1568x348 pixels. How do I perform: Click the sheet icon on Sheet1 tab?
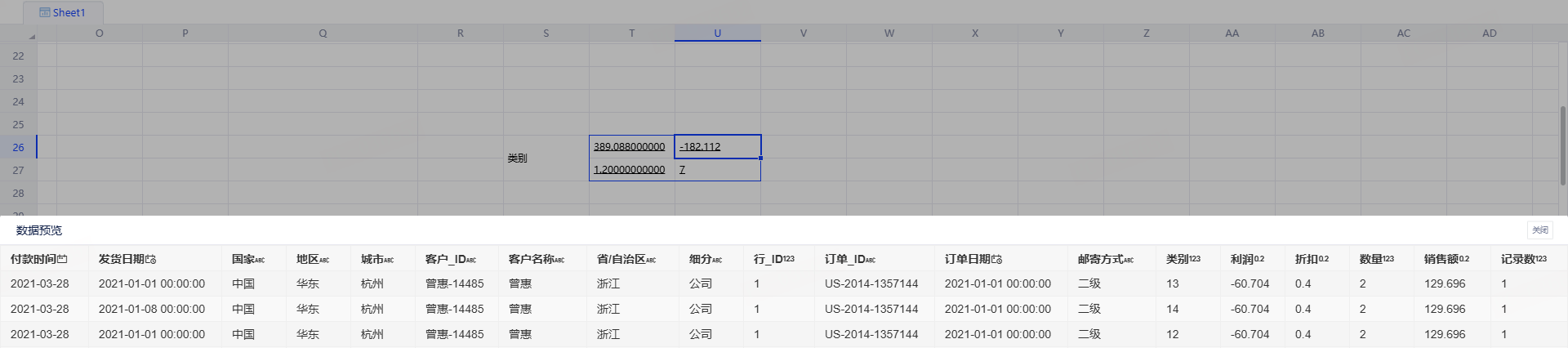click(45, 12)
